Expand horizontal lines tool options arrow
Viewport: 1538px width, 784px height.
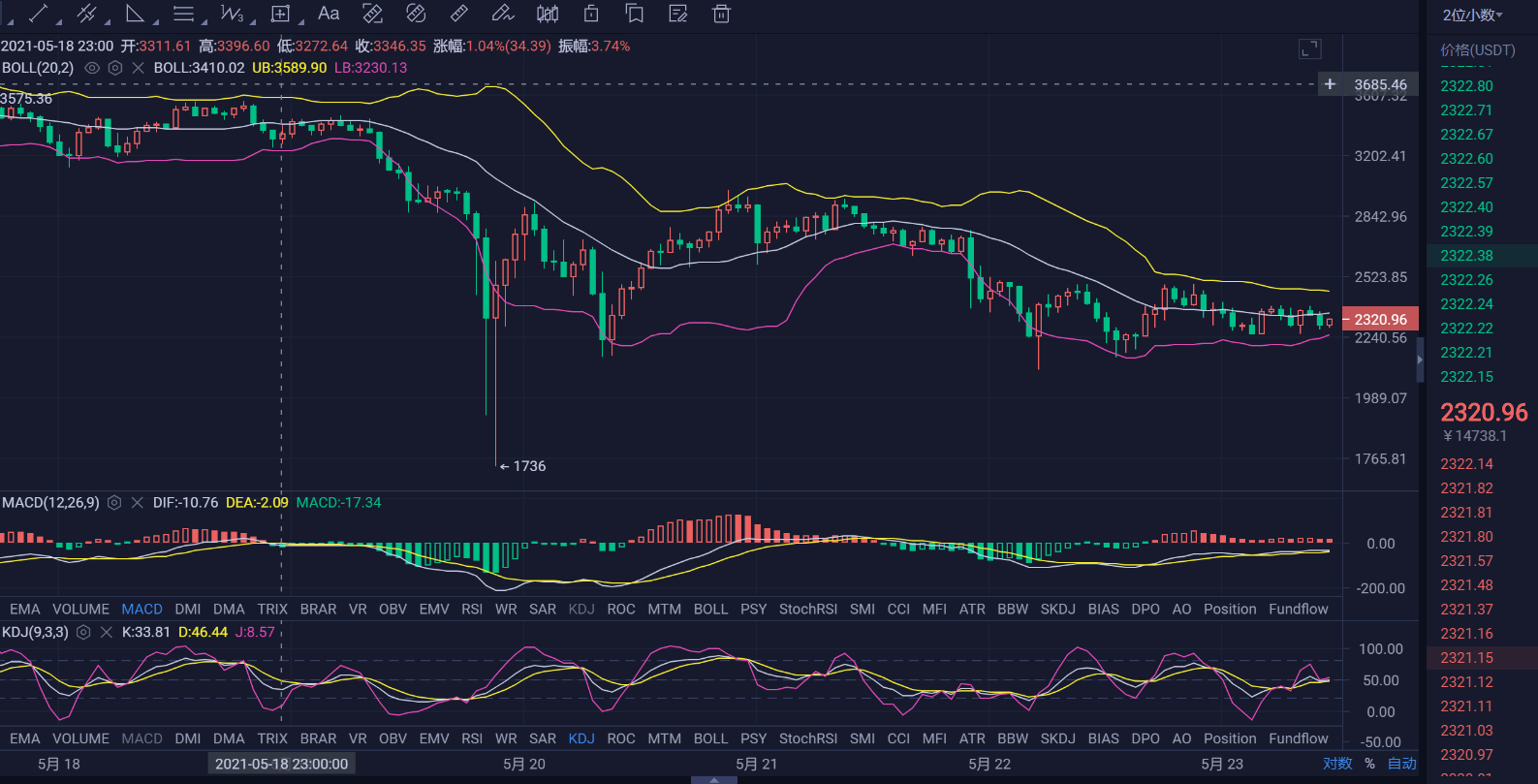(204, 21)
